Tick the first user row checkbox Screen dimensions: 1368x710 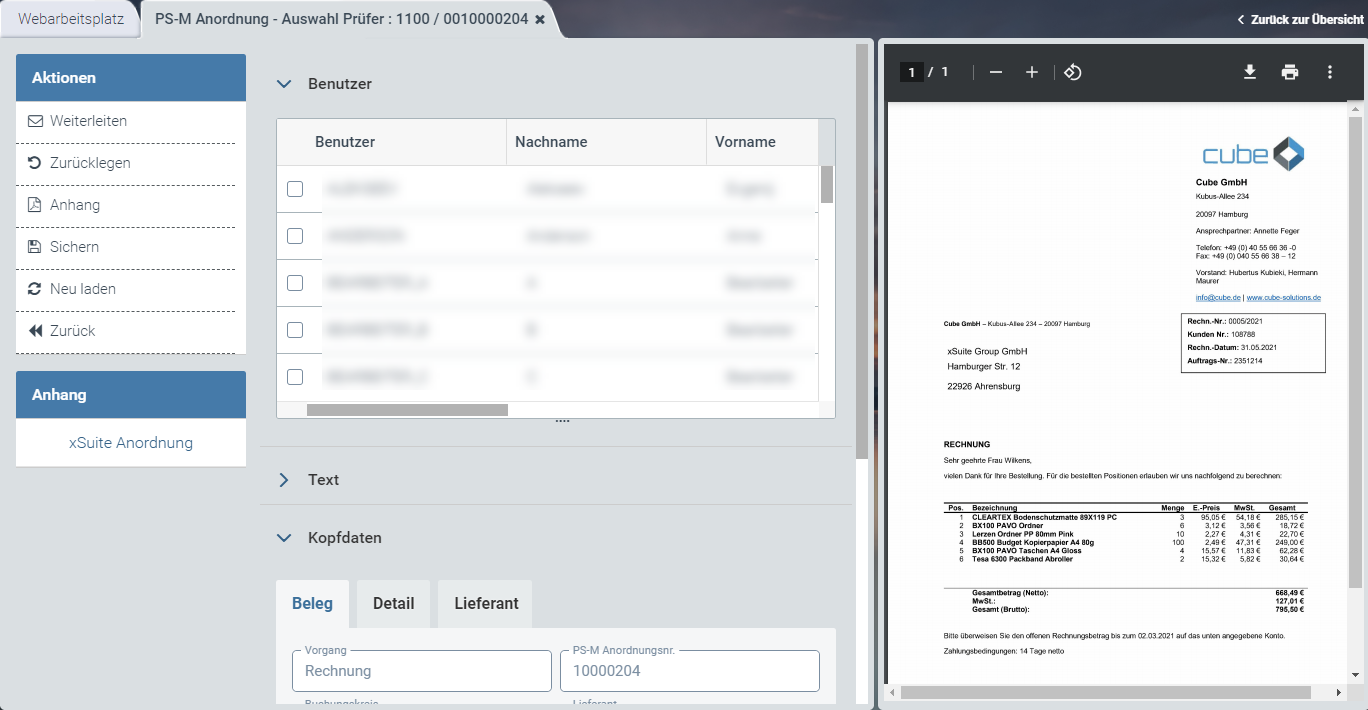[295, 189]
